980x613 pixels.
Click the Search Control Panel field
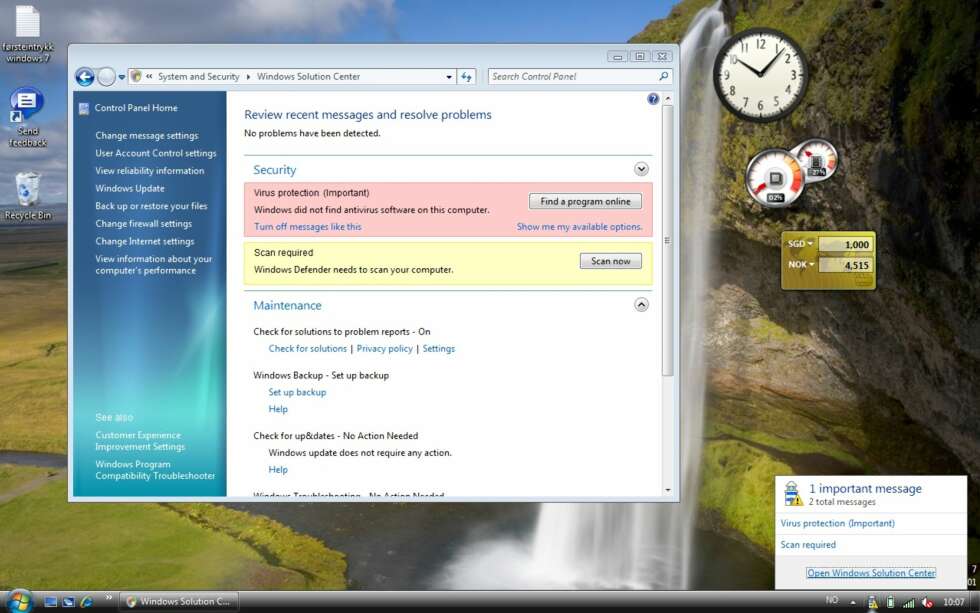tap(572, 76)
